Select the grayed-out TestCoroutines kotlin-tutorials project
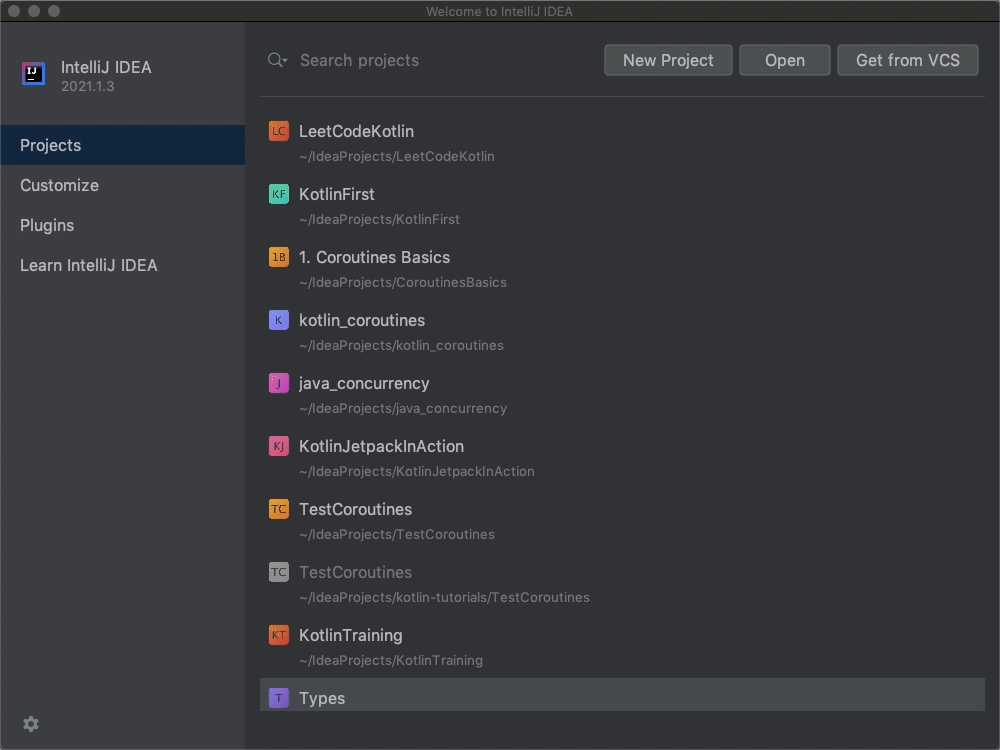 point(355,573)
